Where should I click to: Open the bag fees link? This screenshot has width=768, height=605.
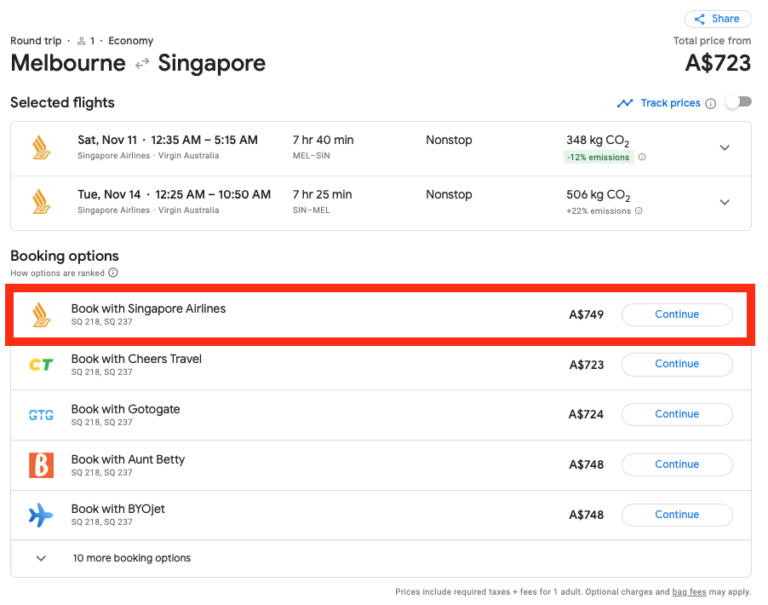pyautogui.click(x=689, y=592)
